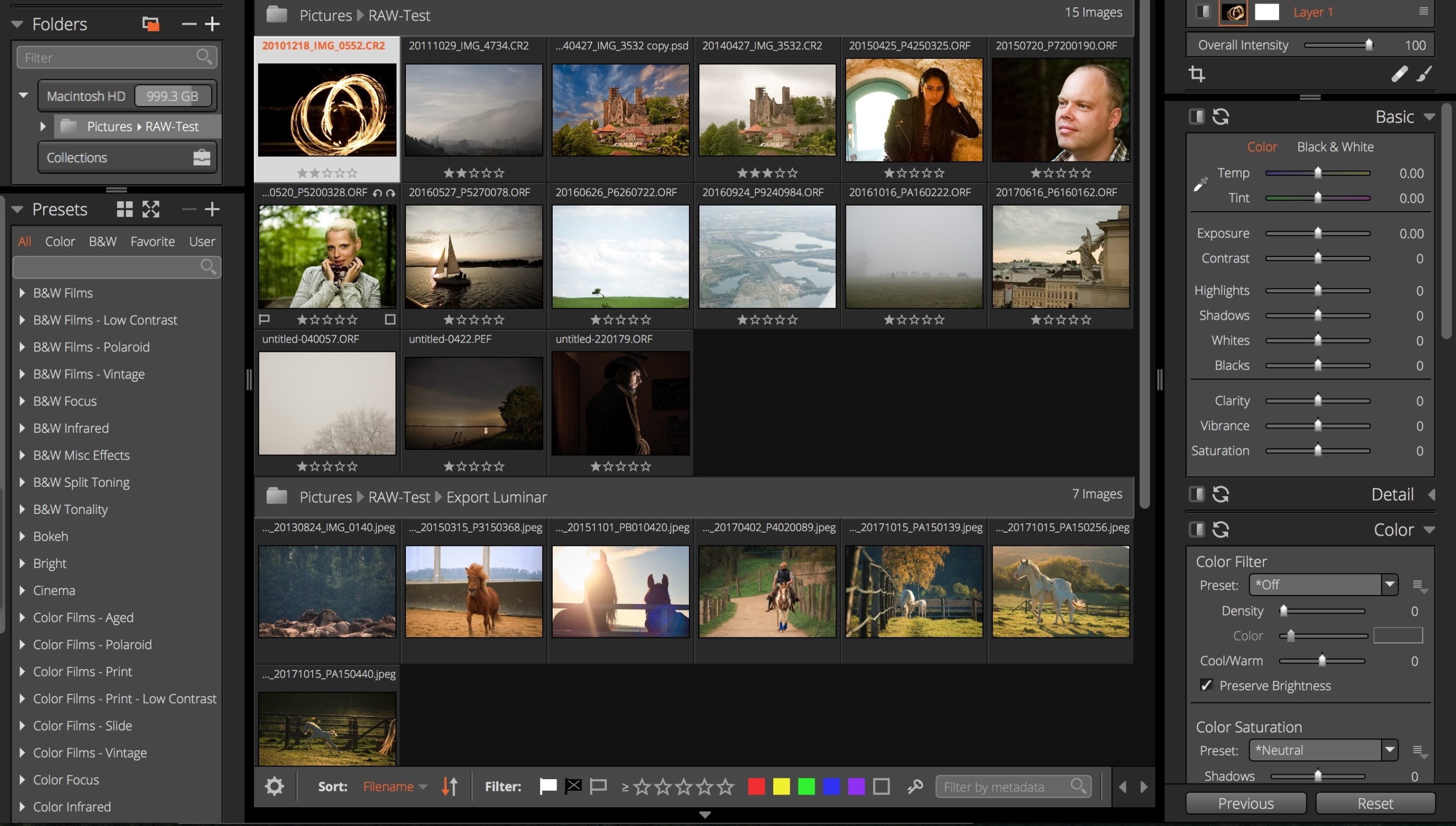The image size is (1456, 826).
Task: Click the orange folder sync icon in Folders header
Action: (151, 24)
